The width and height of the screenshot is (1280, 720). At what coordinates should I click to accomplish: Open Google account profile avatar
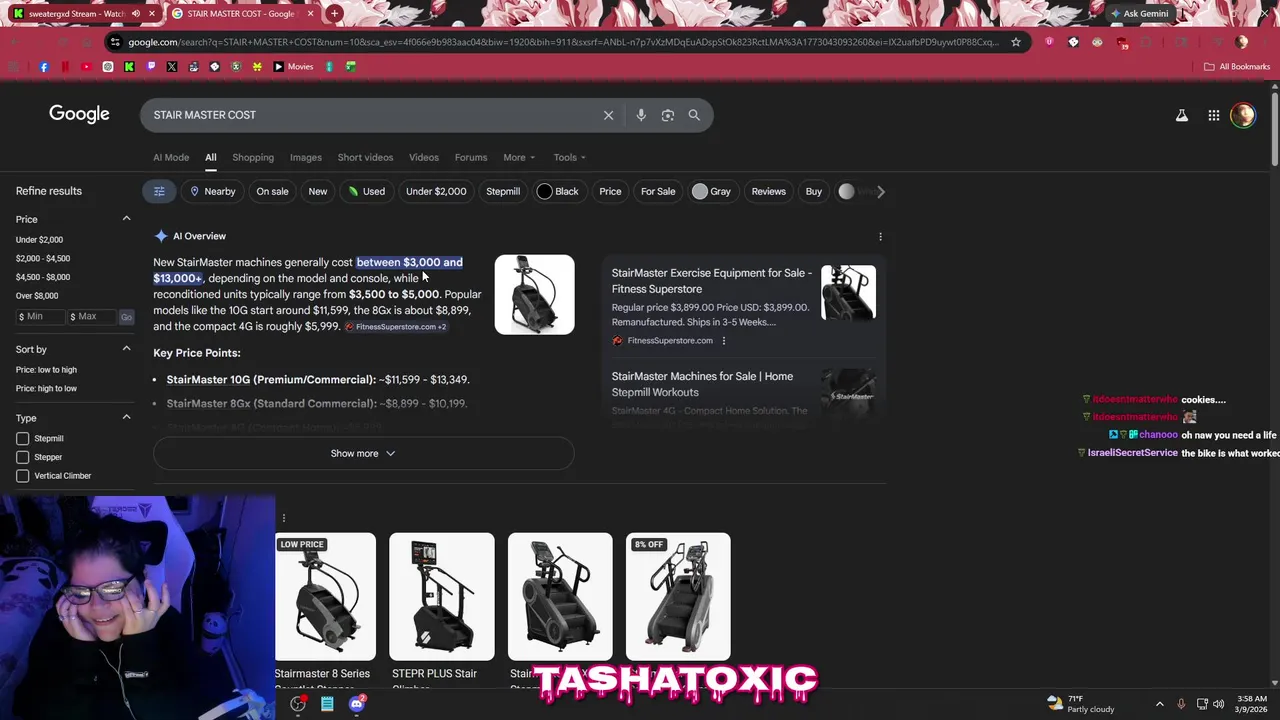tap(1243, 115)
